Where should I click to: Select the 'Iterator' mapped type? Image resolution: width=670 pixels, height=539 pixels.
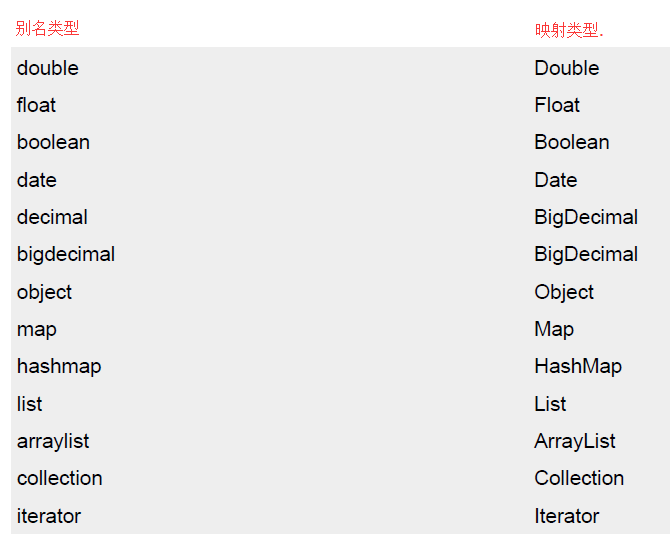567,516
